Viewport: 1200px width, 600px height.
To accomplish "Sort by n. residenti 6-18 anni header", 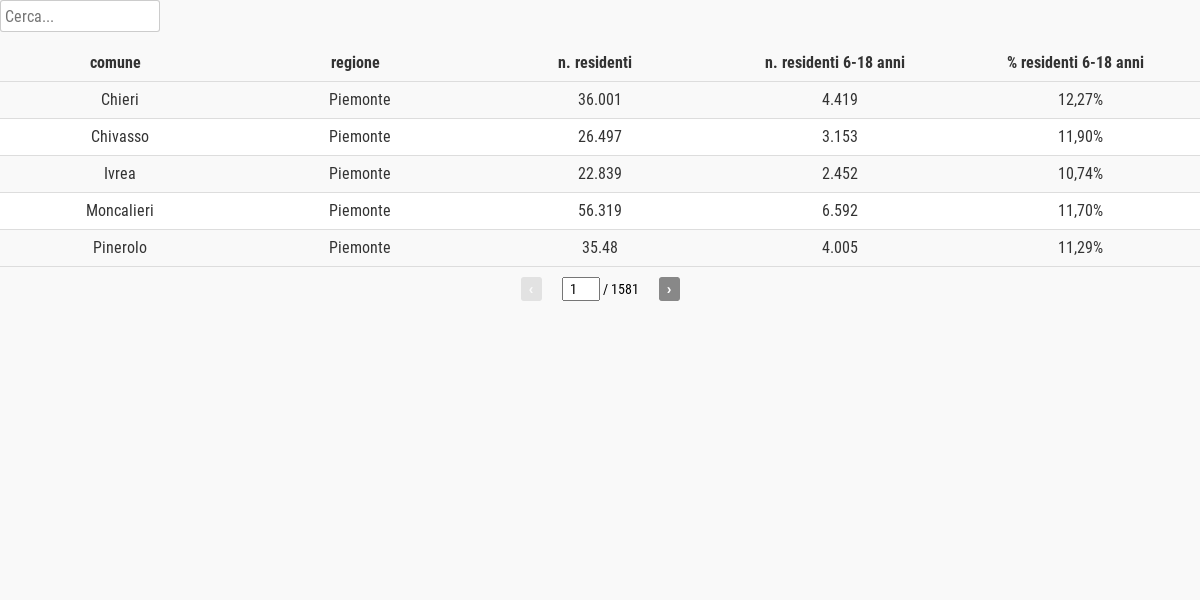I will pyautogui.click(x=835, y=62).
